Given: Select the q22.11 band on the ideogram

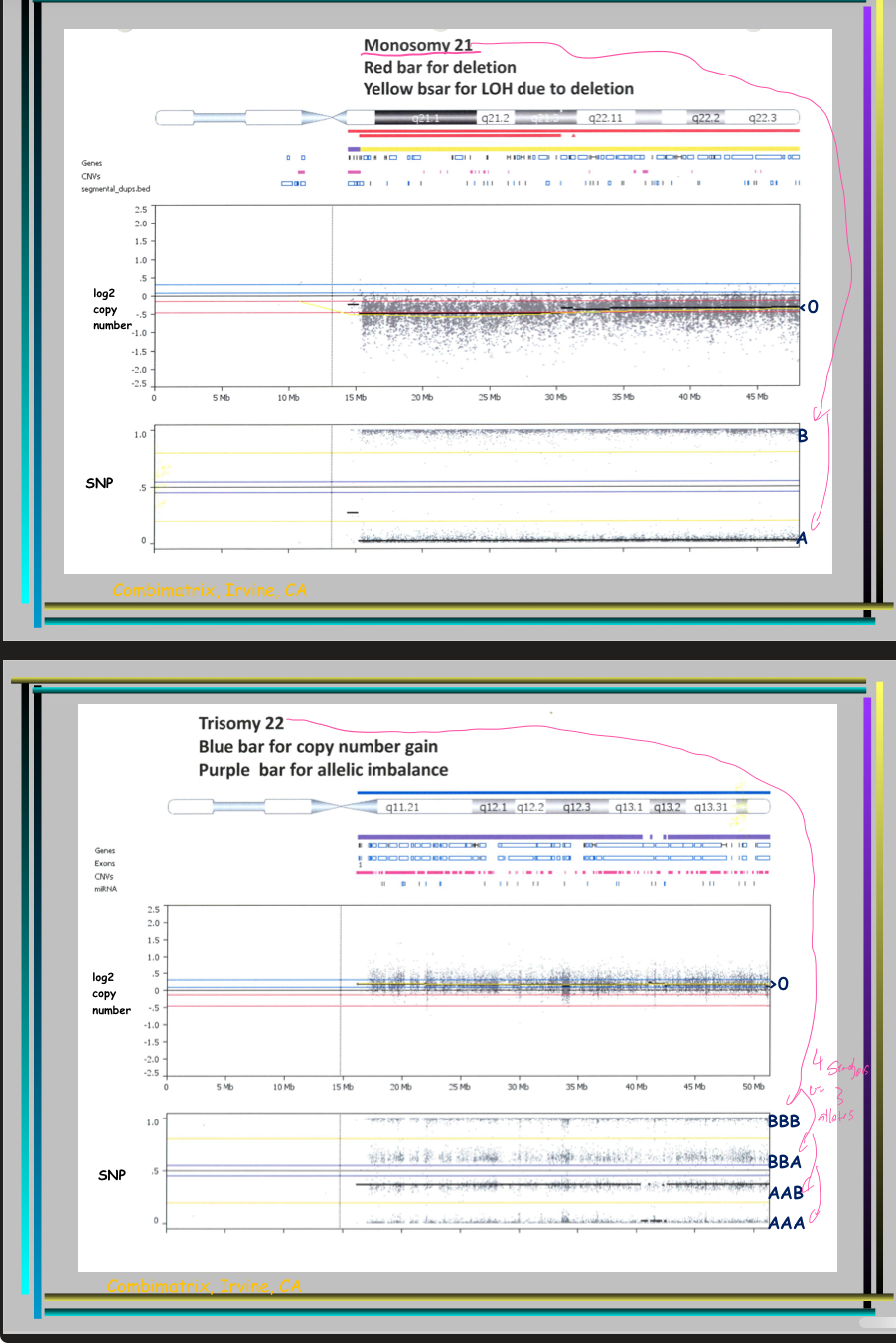Looking at the screenshot, I should (x=605, y=118).
